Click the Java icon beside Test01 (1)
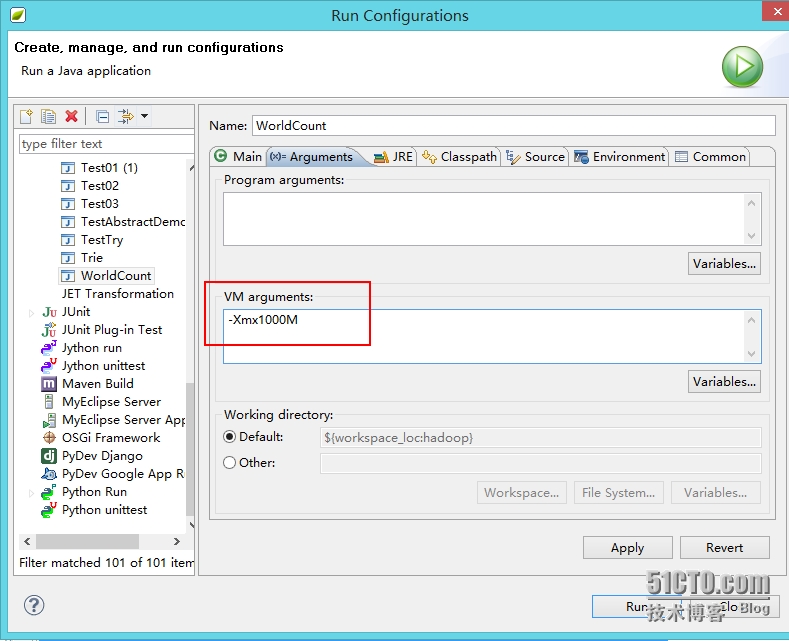Image resolution: width=789 pixels, height=641 pixels. 67,168
